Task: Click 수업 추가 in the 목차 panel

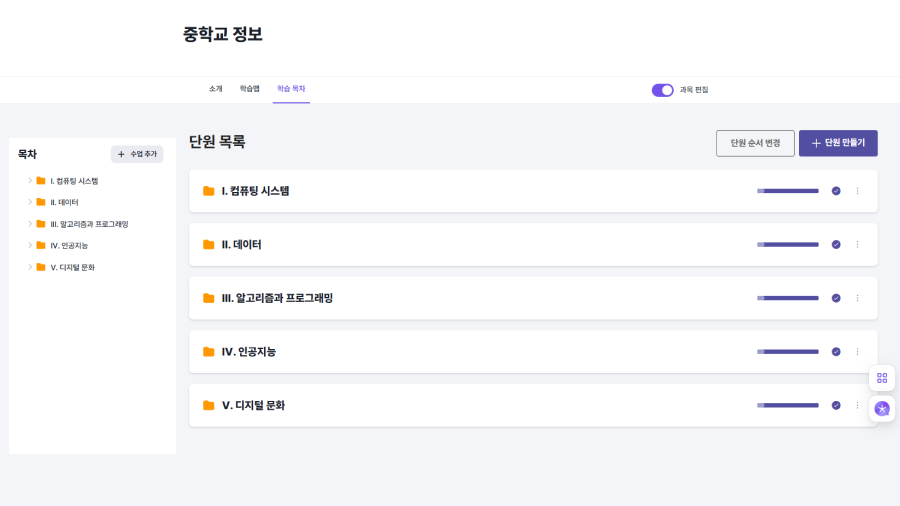Action: [x=137, y=154]
